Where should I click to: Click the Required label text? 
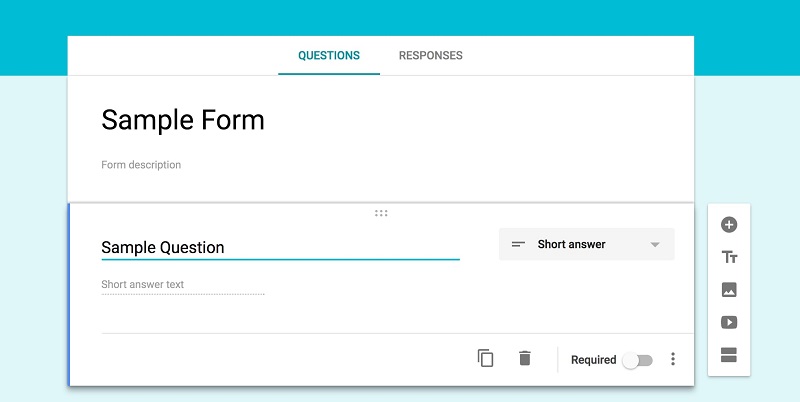tap(593, 360)
